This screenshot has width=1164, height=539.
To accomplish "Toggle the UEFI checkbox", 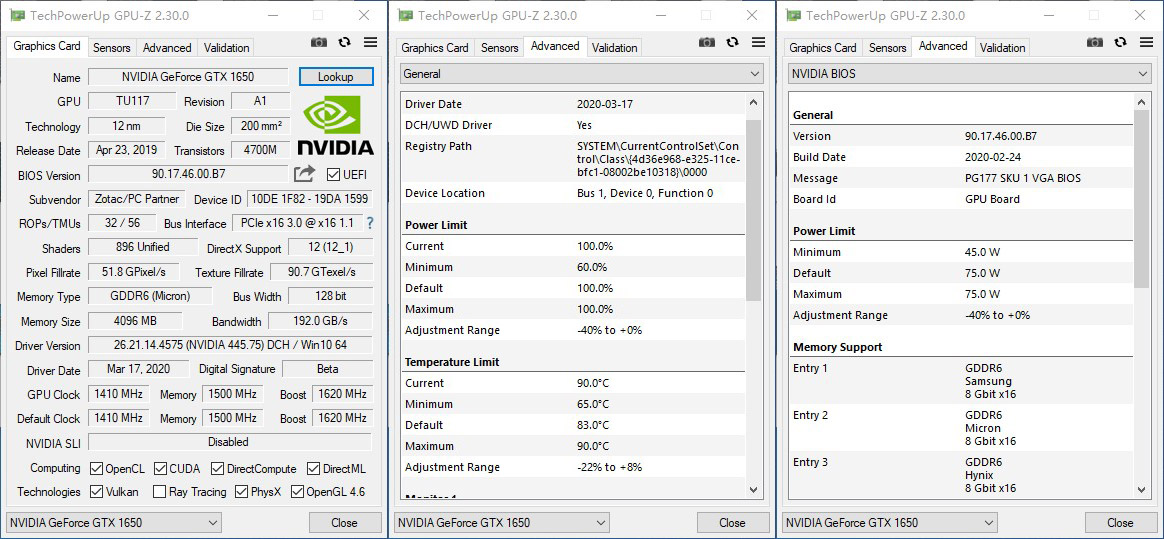I will click(335, 174).
